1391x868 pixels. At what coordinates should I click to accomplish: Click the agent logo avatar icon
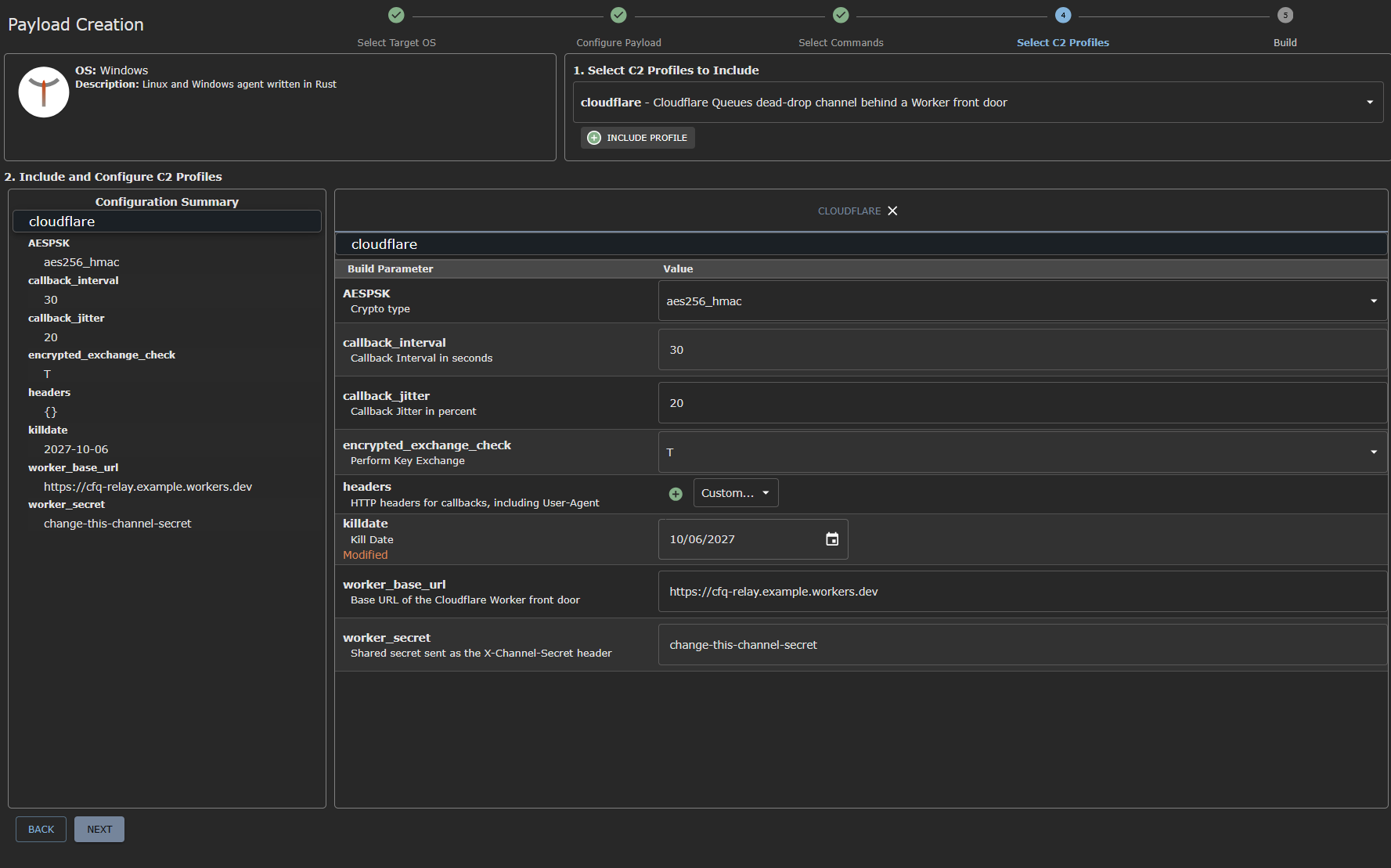tap(44, 92)
